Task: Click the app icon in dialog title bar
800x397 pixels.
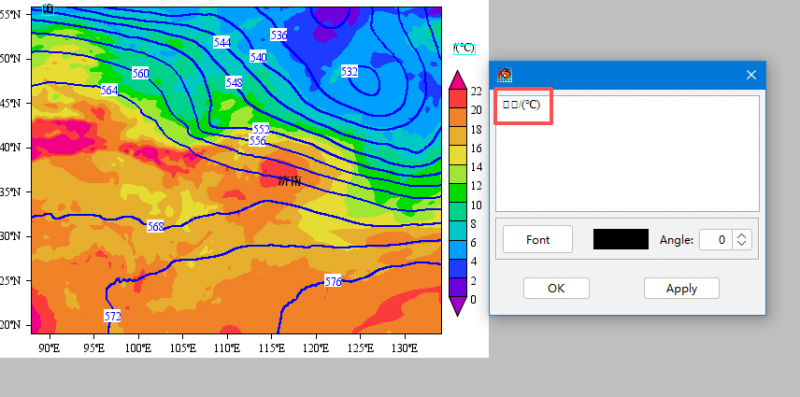Action: coord(505,75)
